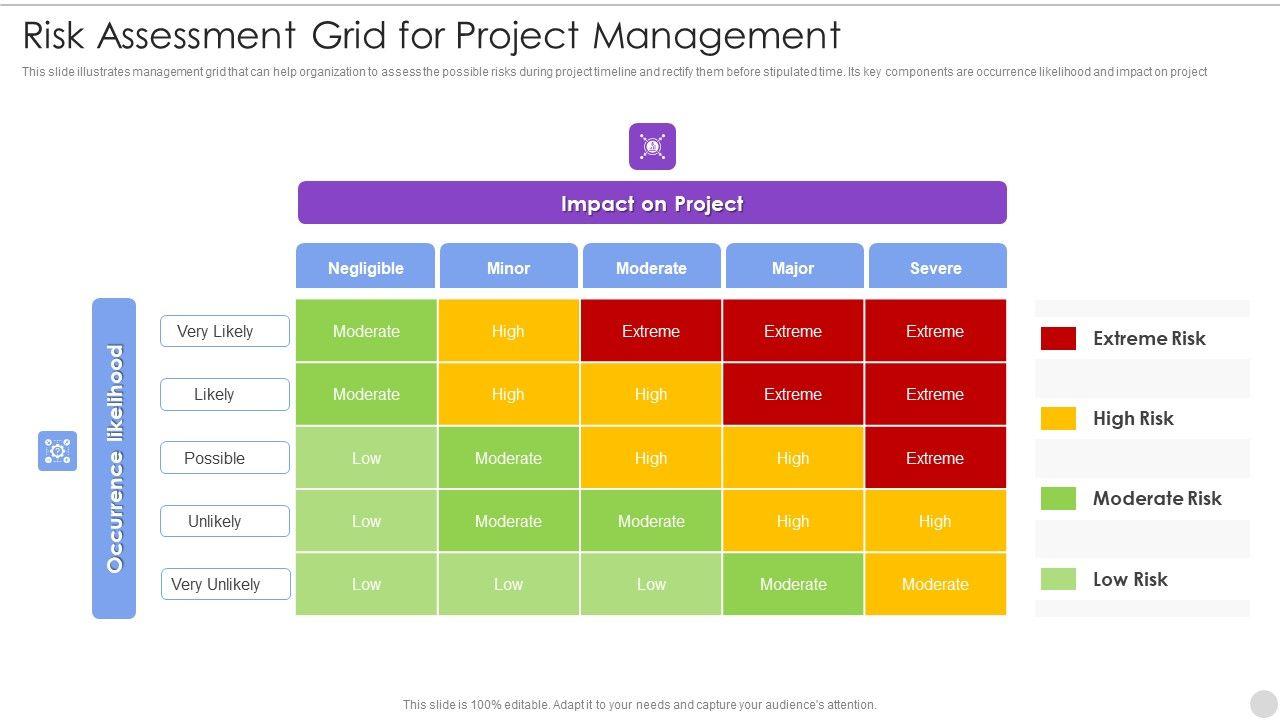
Task: Click the High cell in Very Likely row
Action: point(508,331)
